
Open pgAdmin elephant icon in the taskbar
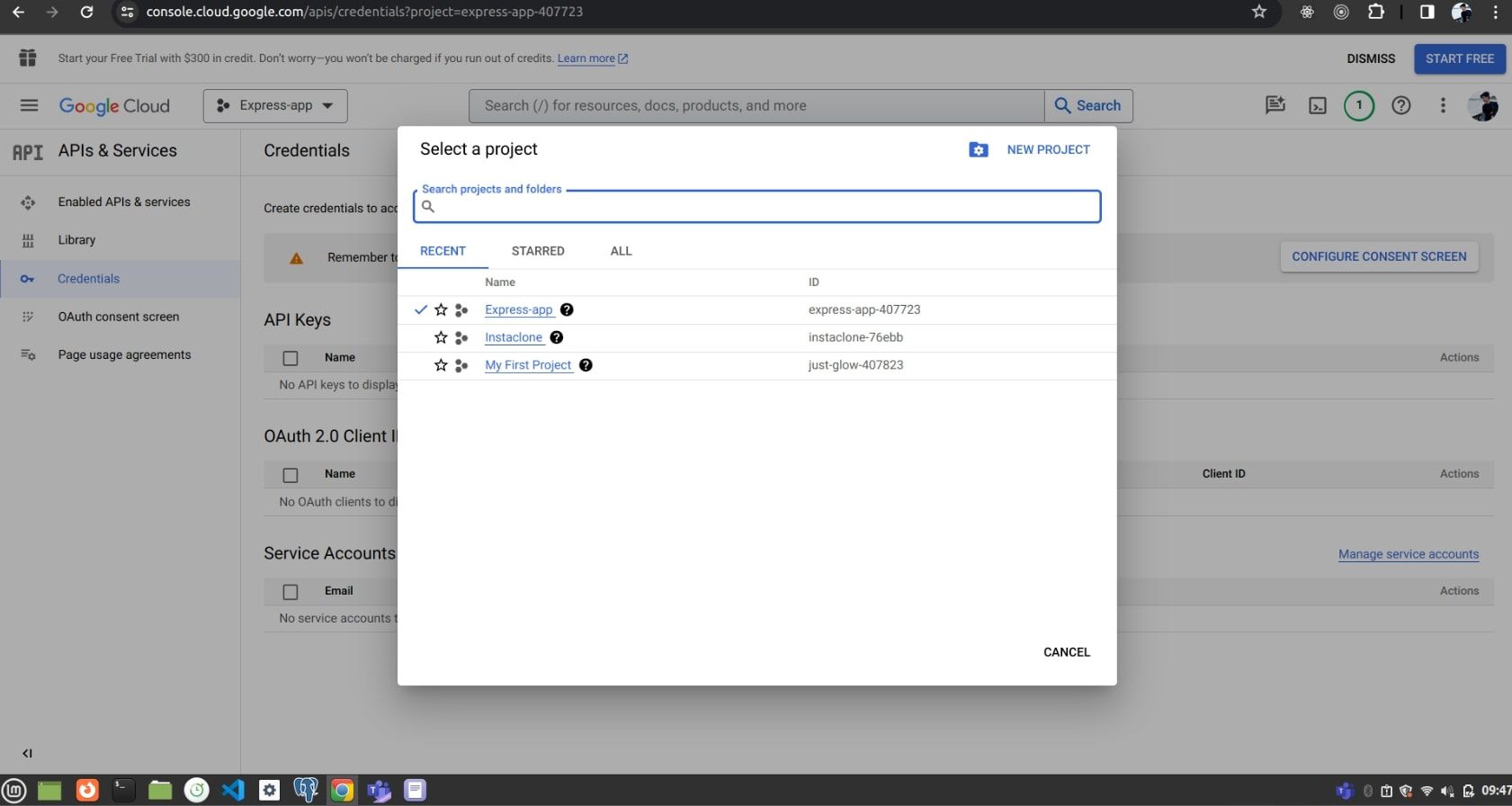(x=306, y=790)
